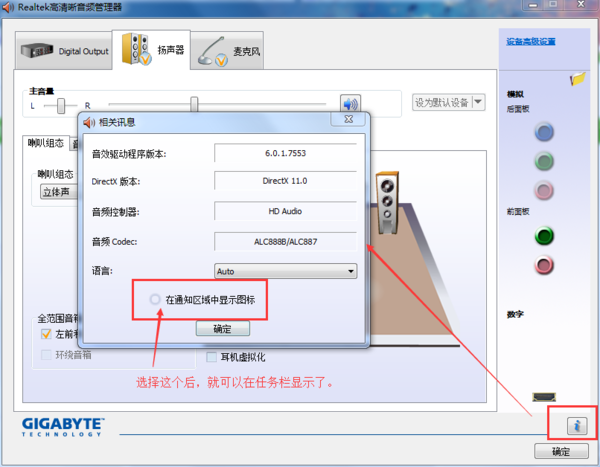Screen dimensions: 600x467
Task: Click the Digital Output device icon
Action: tap(37, 50)
